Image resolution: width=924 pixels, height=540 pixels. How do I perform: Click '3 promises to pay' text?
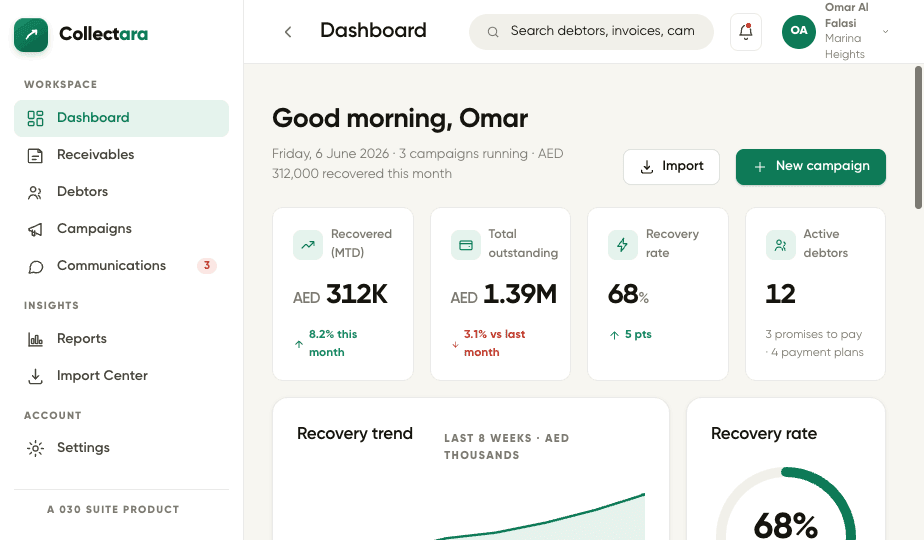(x=814, y=334)
